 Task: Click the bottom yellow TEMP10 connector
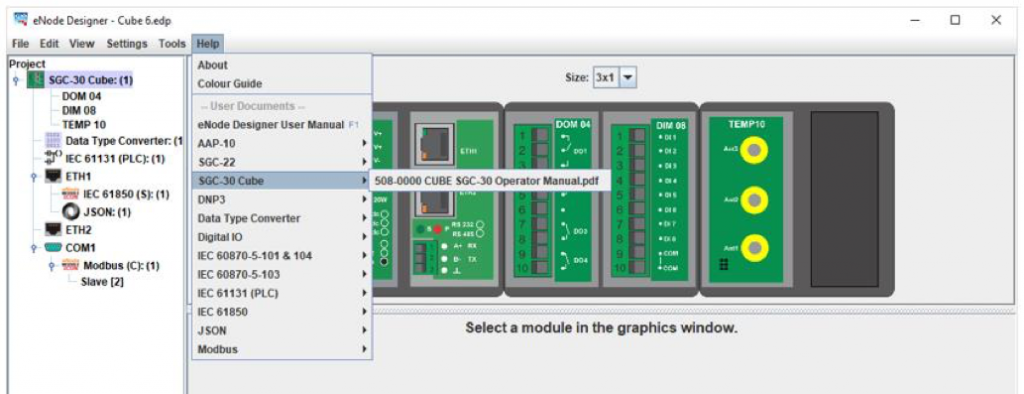754,248
